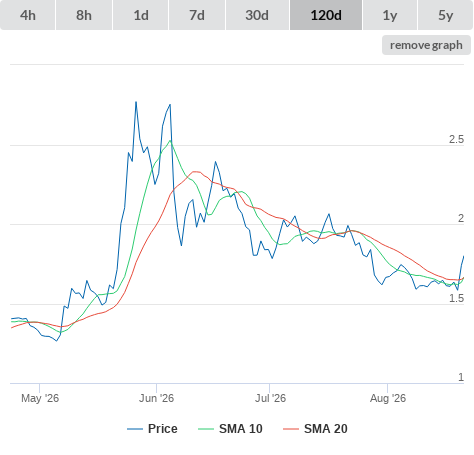Click the blue Price legend line marker
Image resolution: width=474 pixels, height=455 pixels.
[x=135, y=429]
